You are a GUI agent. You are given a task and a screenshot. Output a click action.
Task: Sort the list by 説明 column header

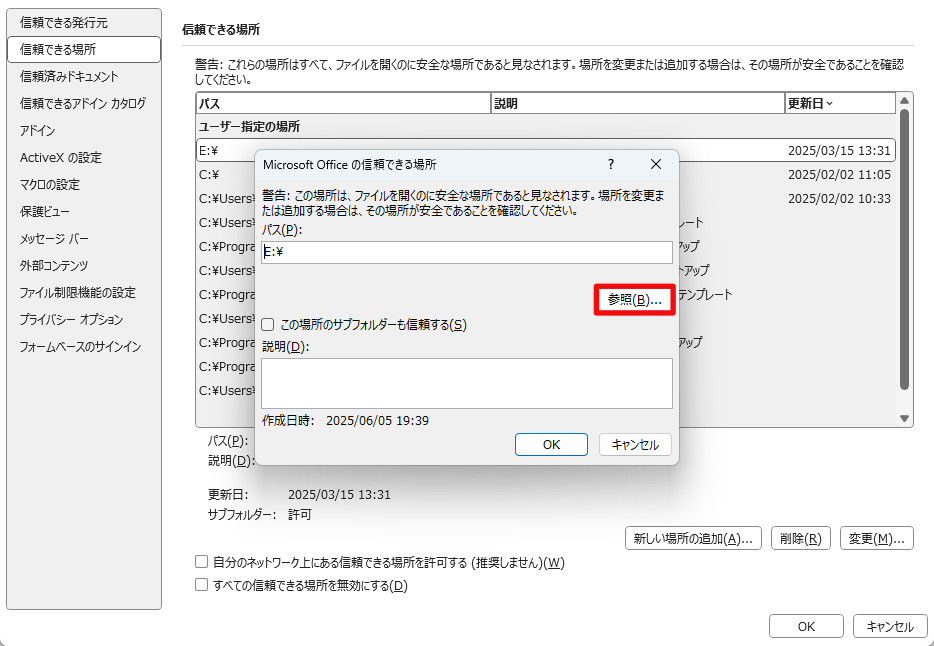(638, 104)
